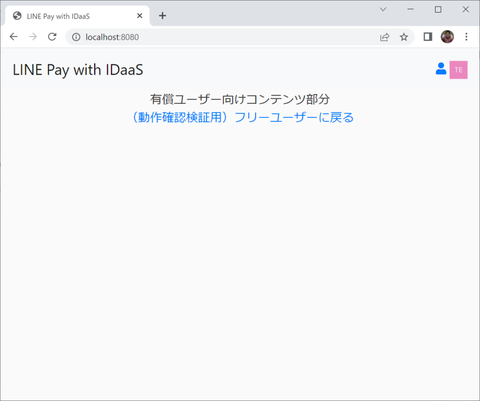The image size is (480, 401).
Task: Open a new tab with the plus button
Action: [162, 16]
